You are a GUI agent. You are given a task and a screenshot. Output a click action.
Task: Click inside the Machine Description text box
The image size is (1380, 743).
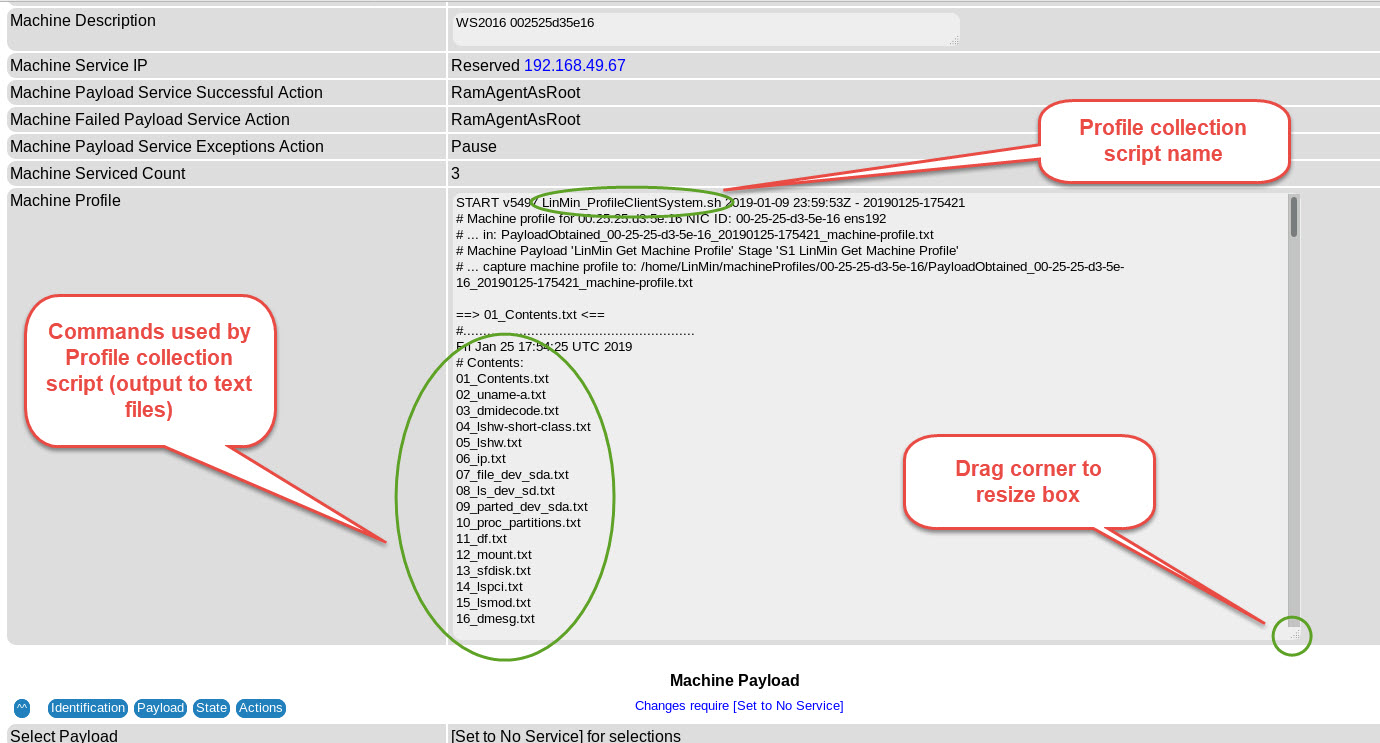click(x=705, y=28)
